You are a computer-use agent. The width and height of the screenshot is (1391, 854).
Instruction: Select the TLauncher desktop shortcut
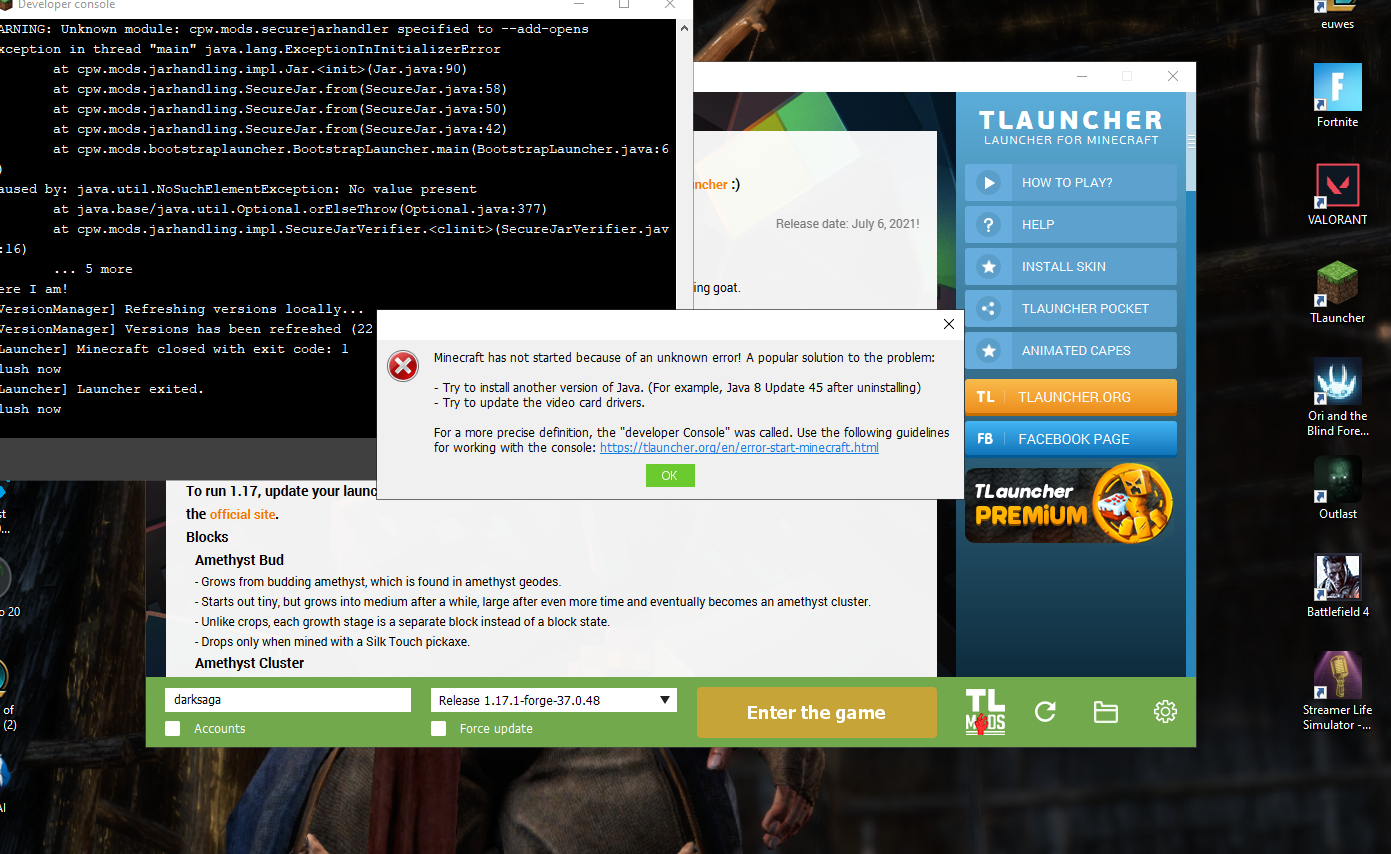tap(1337, 293)
